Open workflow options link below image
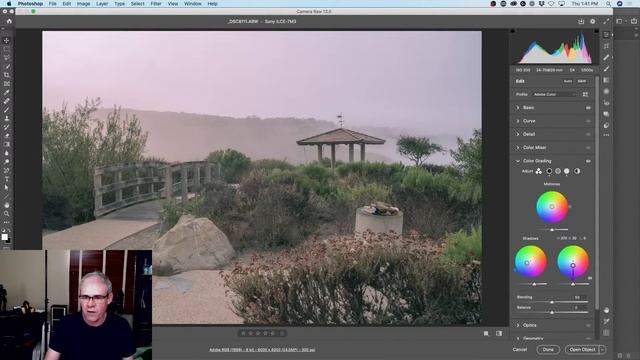Screen dimensions: 640x360 pos(262,350)
